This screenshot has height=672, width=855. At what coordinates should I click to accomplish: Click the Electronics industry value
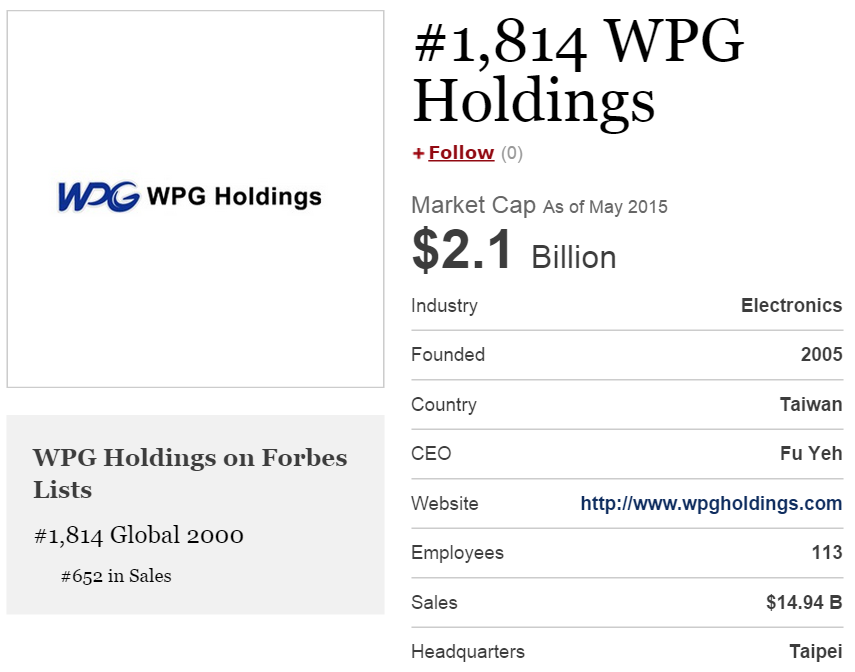pos(791,306)
